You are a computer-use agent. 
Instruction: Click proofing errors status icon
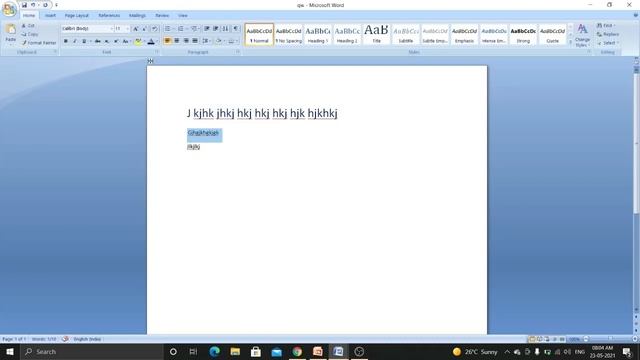click(65, 339)
